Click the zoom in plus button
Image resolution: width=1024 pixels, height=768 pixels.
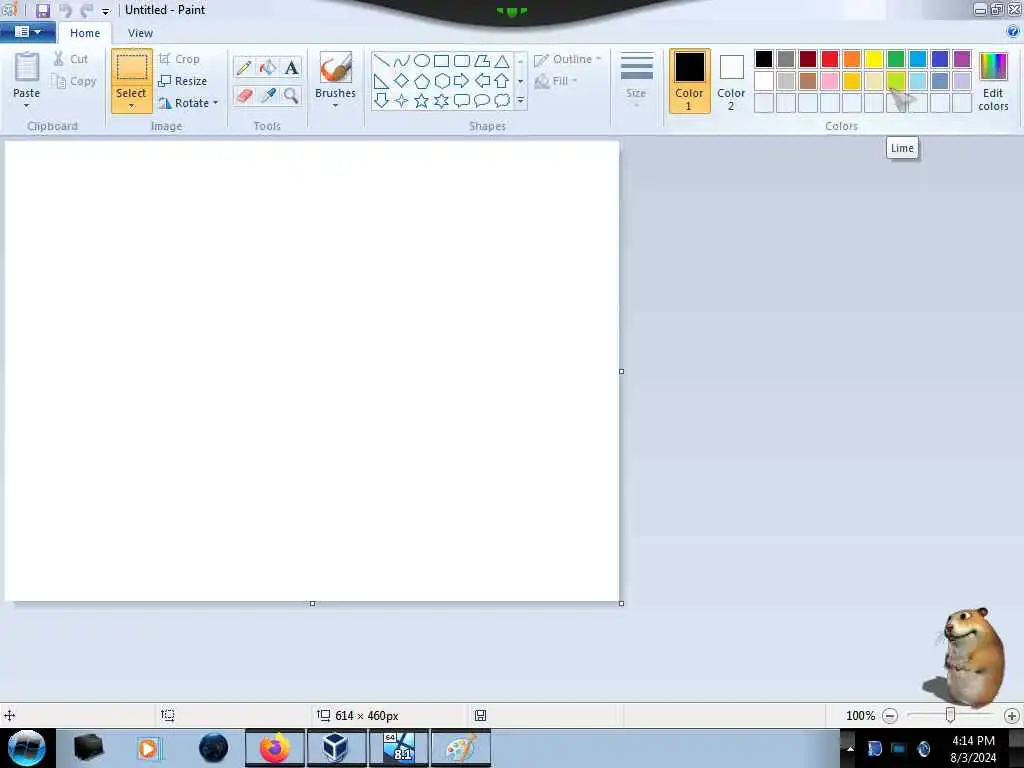pos(1012,716)
